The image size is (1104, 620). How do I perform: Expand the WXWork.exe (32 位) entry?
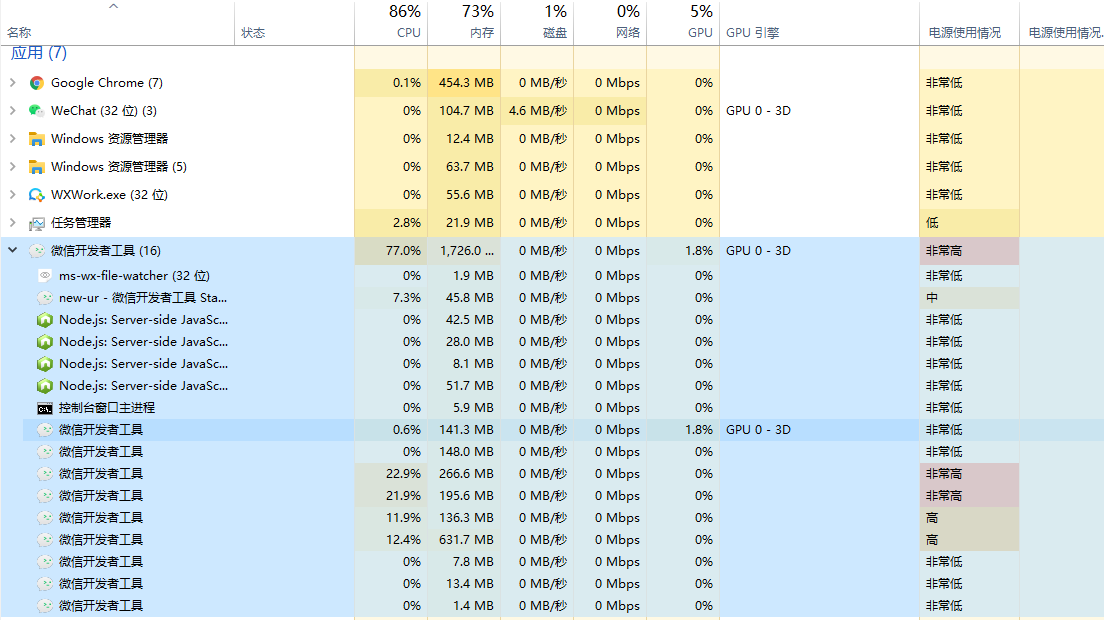click(x=13, y=195)
